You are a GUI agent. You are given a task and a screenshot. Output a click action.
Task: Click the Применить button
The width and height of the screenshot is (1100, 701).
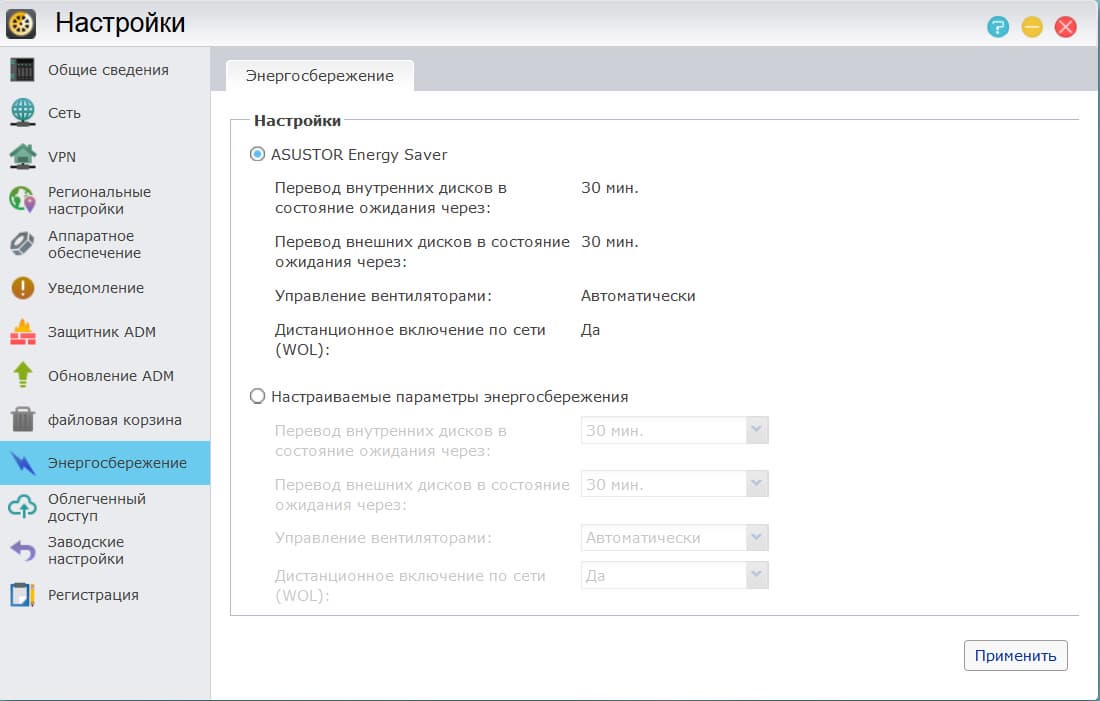(1015, 656)
